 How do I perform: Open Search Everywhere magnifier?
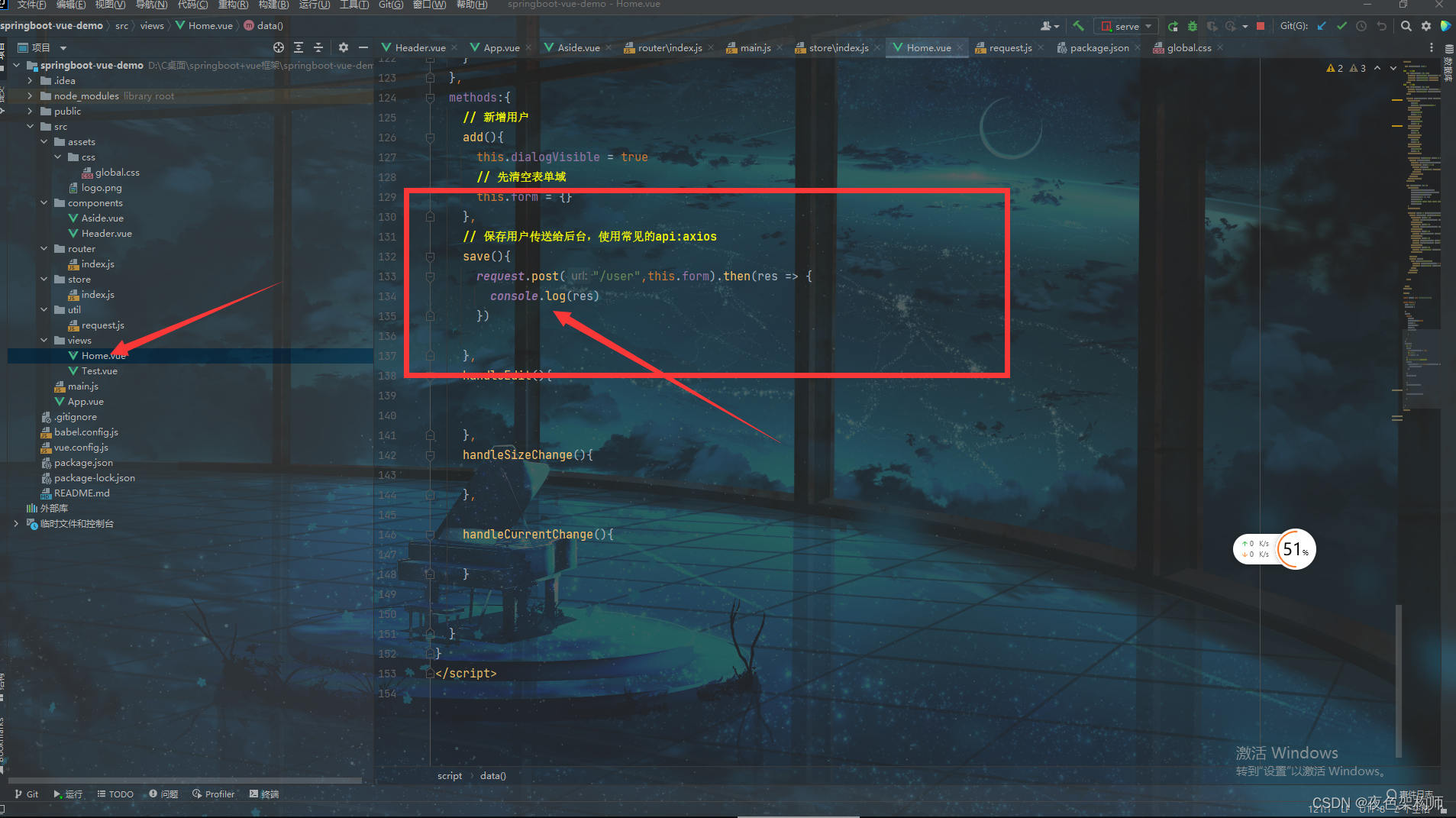[x=1406, y=26]
